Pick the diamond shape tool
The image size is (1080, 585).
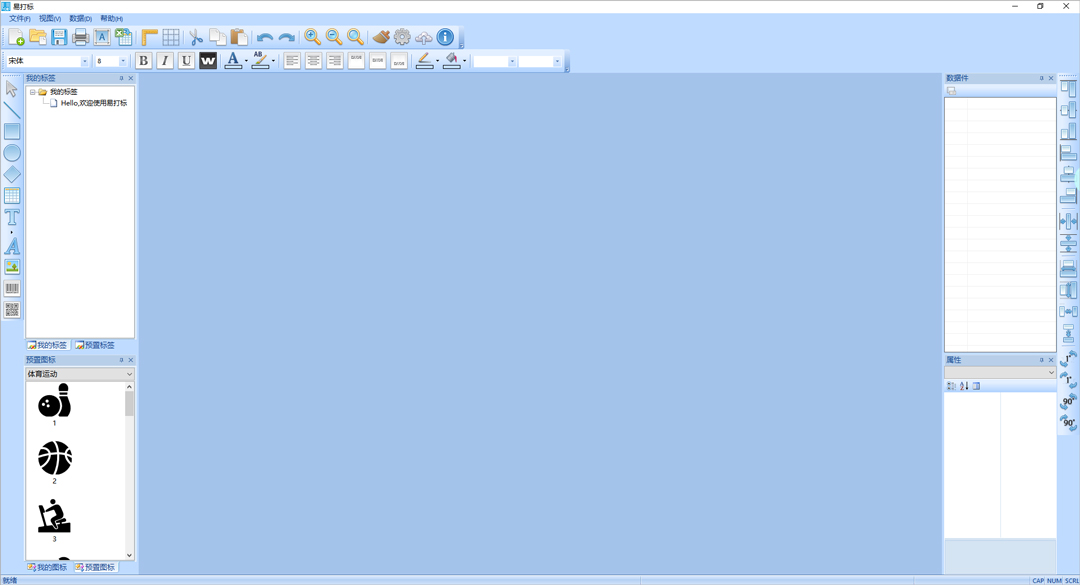pos(12,174)
